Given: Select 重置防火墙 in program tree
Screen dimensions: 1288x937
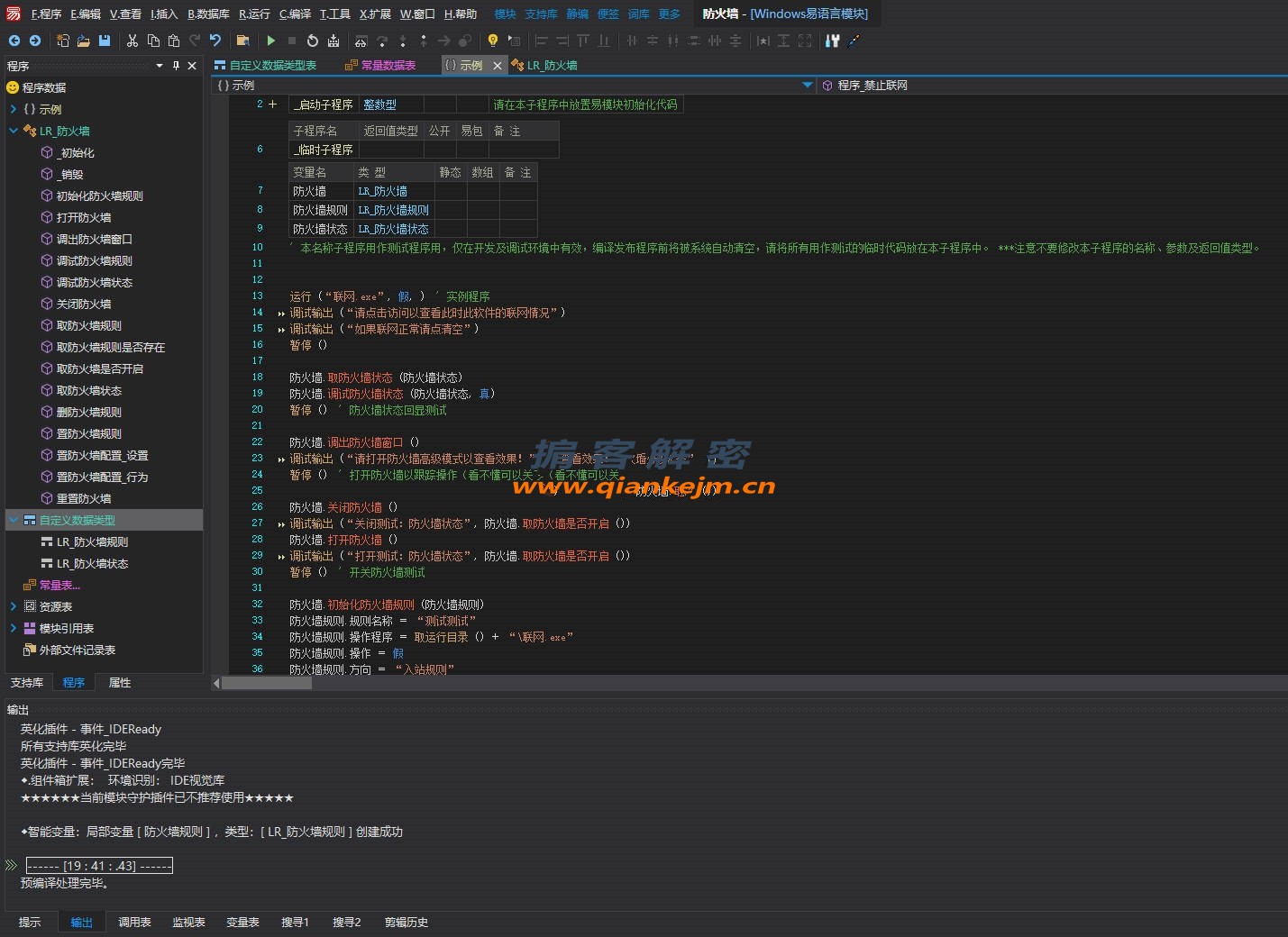Looking at the screenshot, I should tap(84, 498).
